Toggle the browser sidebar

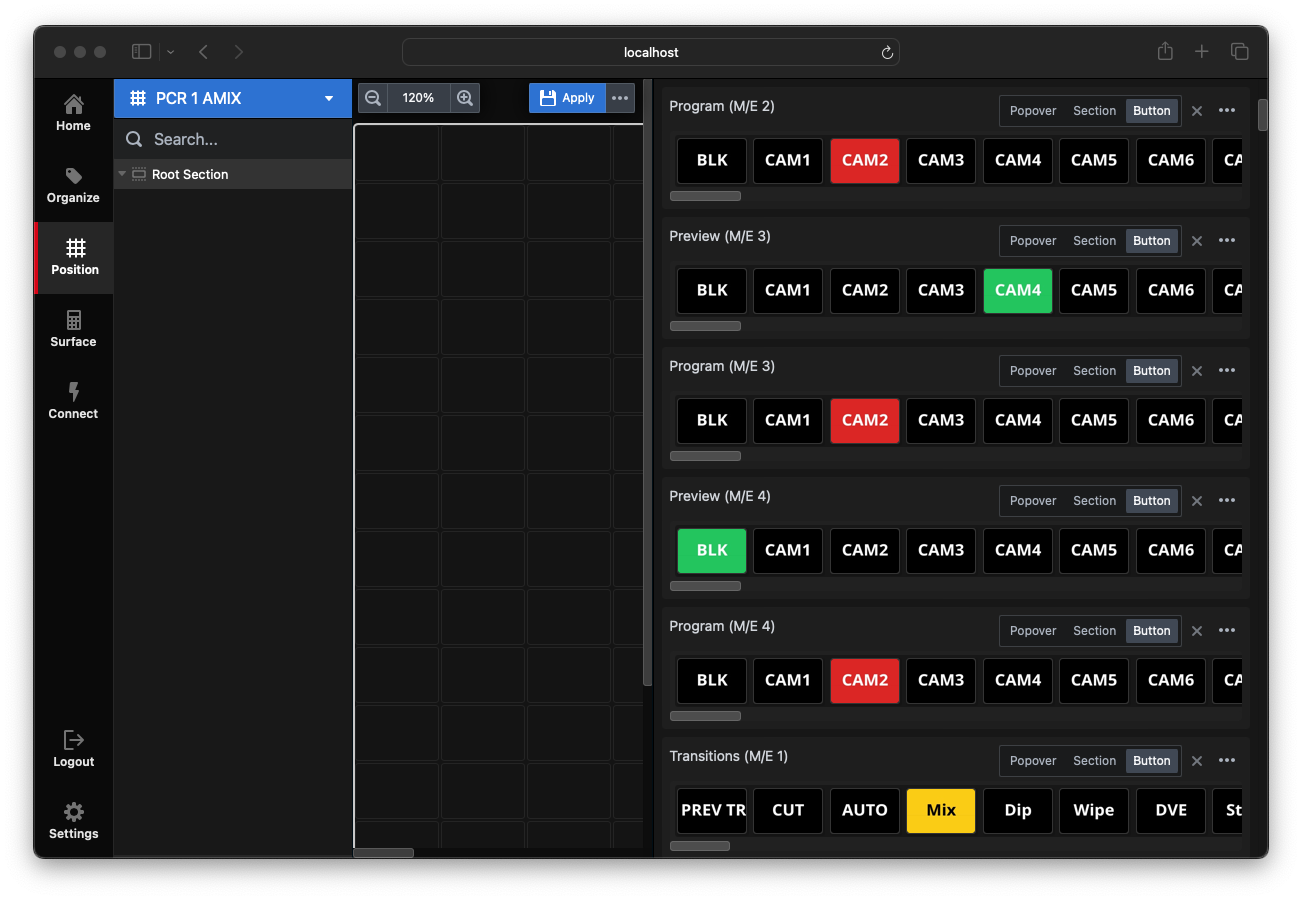coord(142,51)
